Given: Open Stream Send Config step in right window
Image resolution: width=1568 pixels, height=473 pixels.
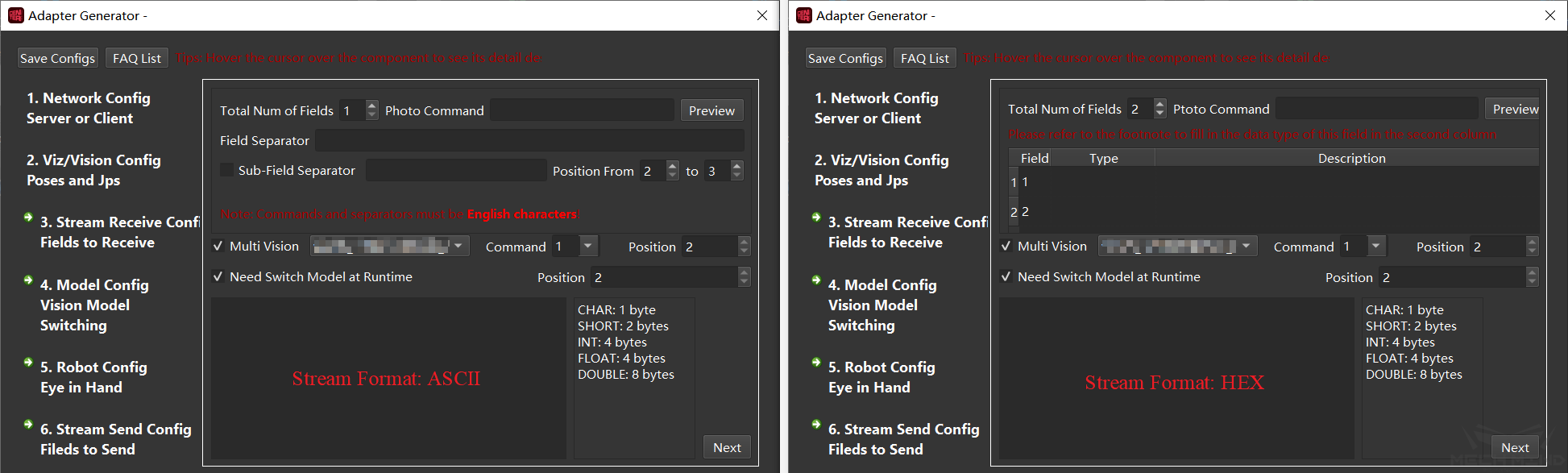Looking at the screenshot, I should (x=903, y=439).
